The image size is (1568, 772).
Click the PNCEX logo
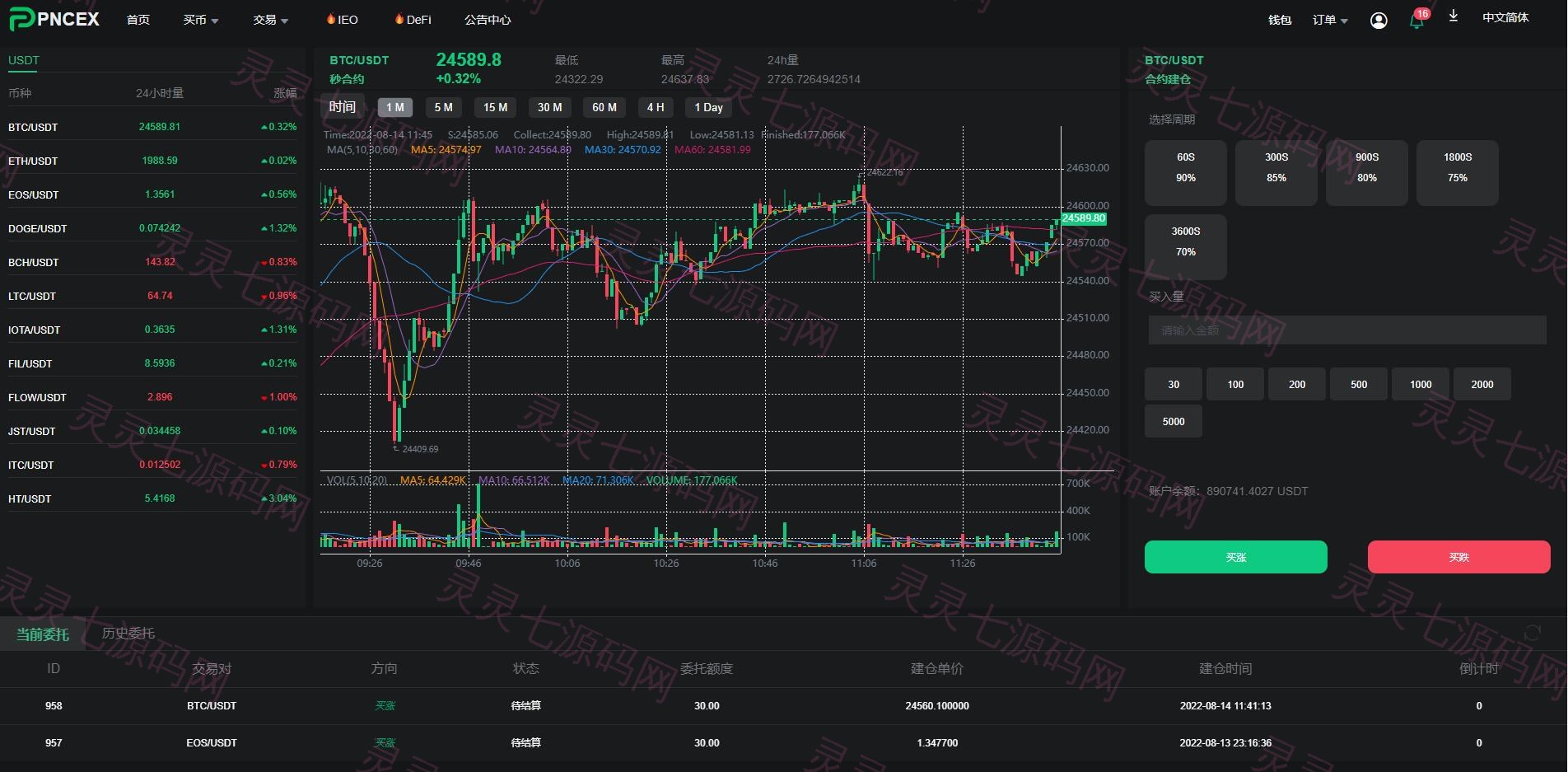54,19
